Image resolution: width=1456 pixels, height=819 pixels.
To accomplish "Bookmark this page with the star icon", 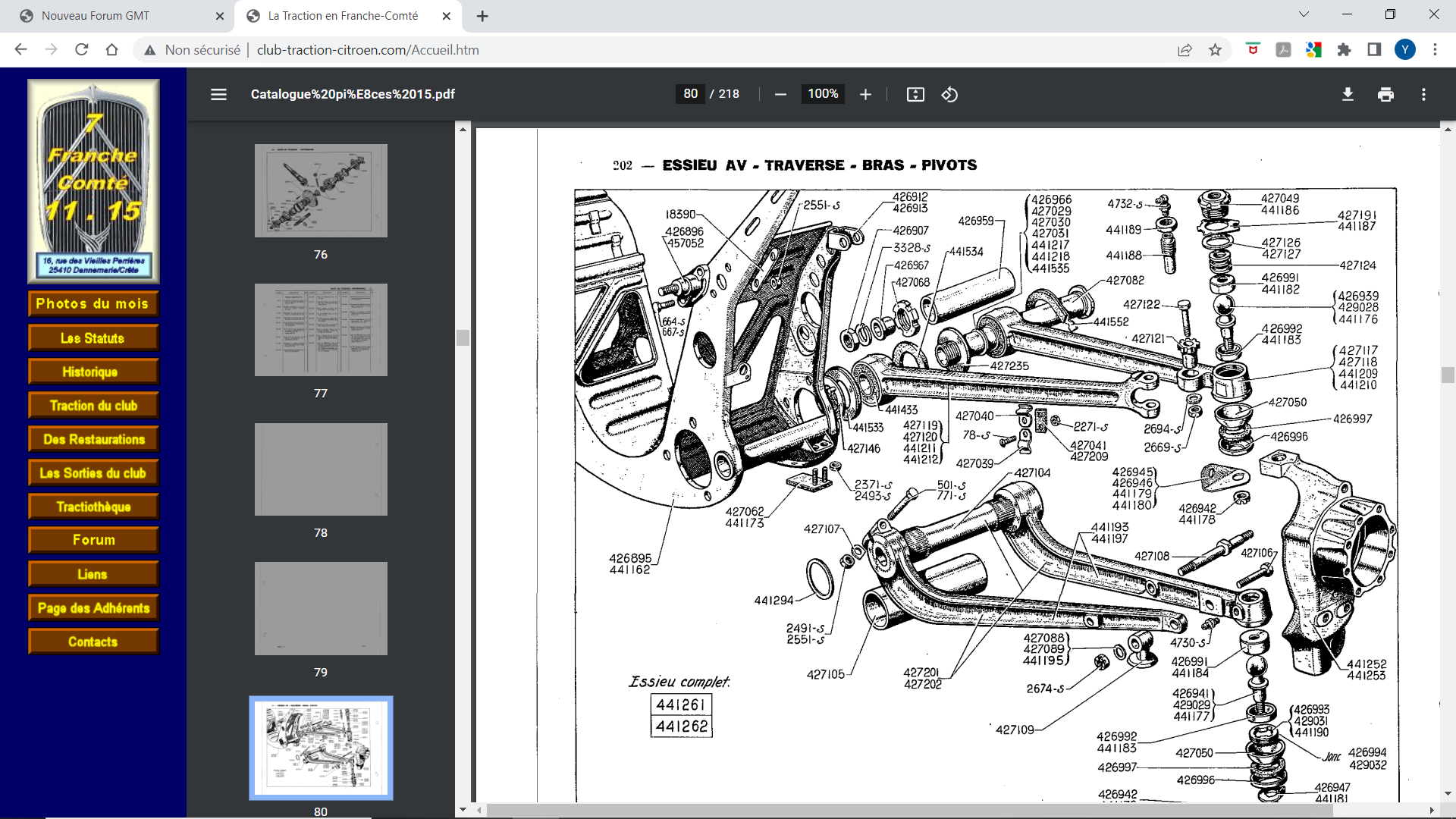I will click(x=1215, y=50).
